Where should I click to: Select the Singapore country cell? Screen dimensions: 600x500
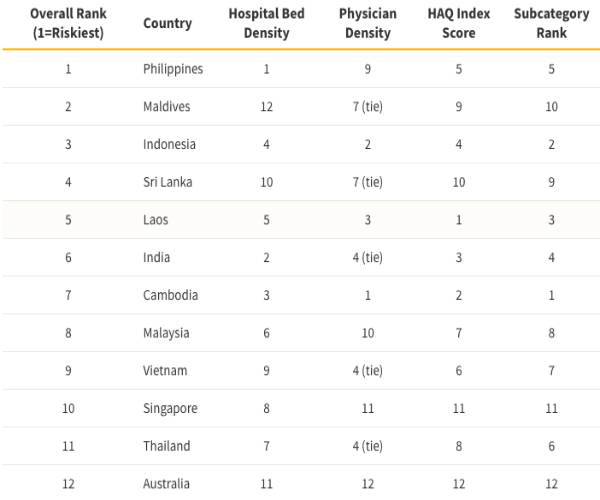(170, 408)
